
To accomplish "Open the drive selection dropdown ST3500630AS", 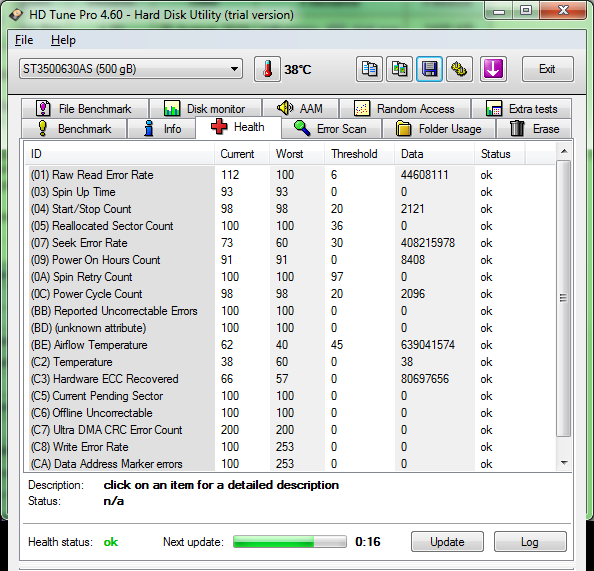I will 131,69.
